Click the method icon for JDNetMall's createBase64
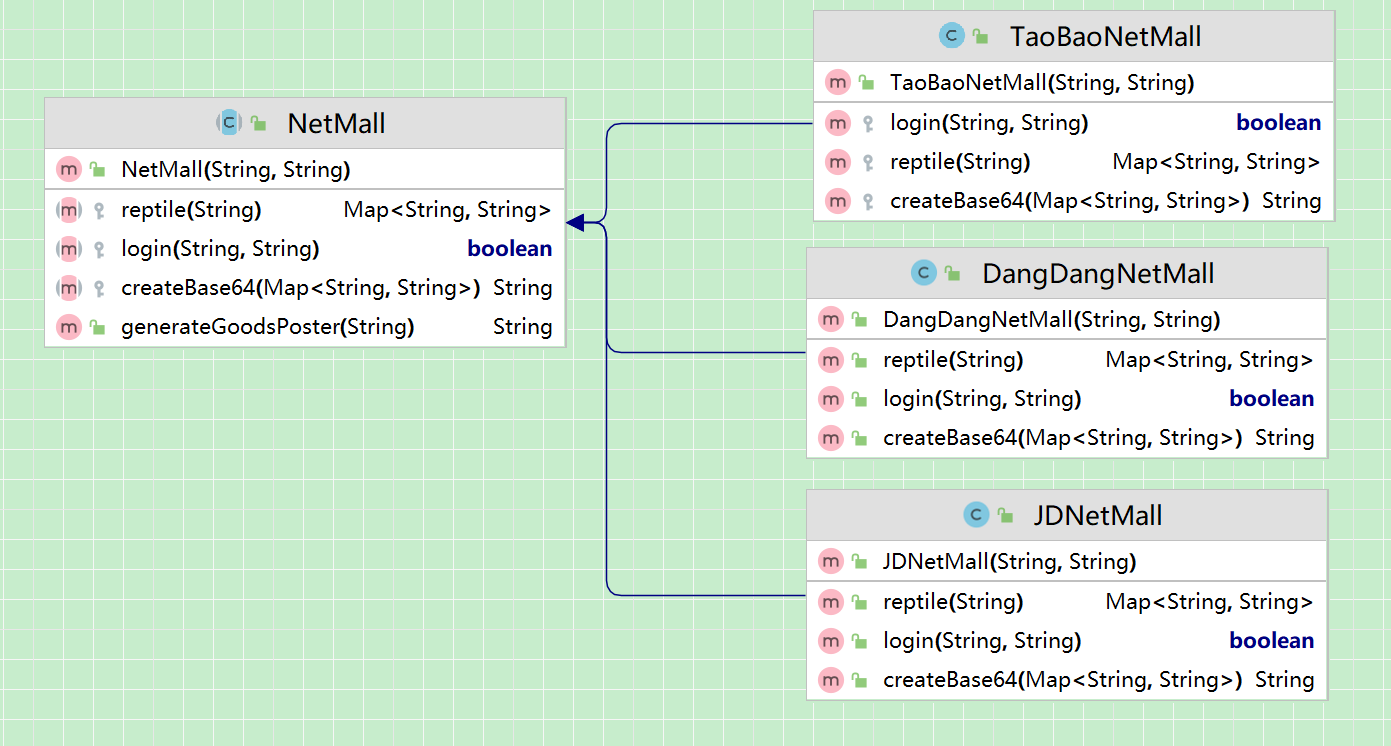The width and height of the screenshot is (1391, 746). tap(831, 681)
